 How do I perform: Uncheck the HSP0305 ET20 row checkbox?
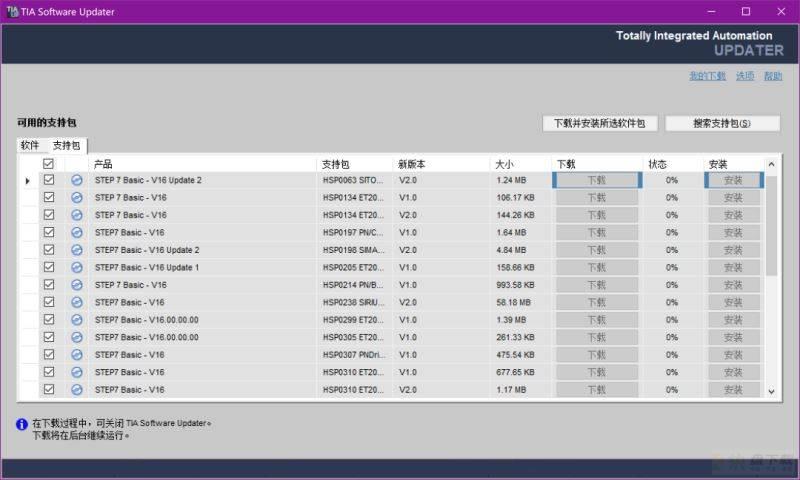point(49,337)
